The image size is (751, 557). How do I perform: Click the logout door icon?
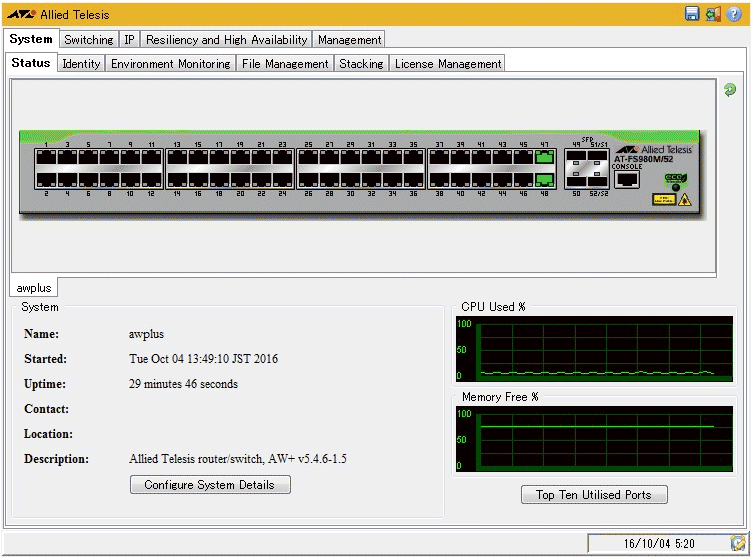pyautogui.click(x=713, y=14)
